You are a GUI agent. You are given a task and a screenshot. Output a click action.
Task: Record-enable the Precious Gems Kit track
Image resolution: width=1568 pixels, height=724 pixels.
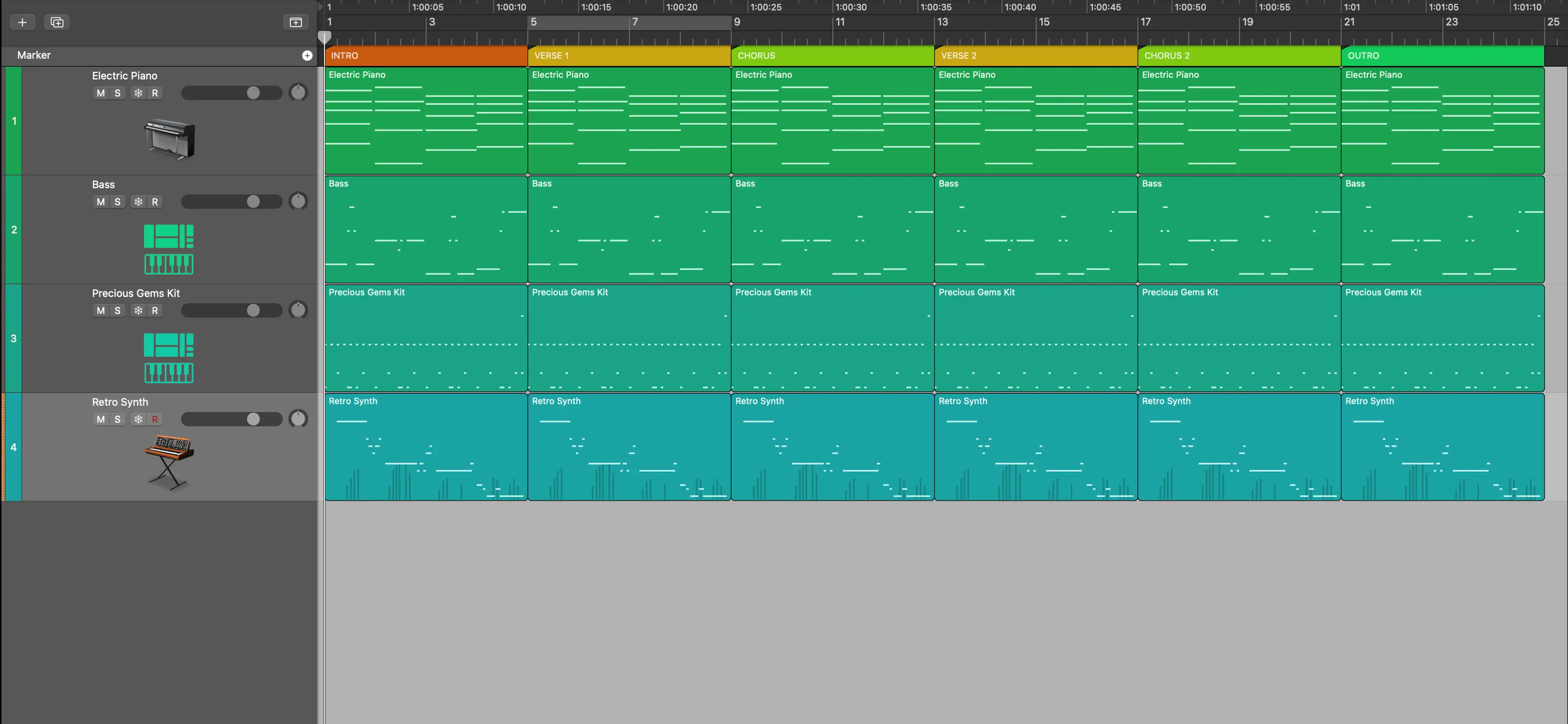155,311
